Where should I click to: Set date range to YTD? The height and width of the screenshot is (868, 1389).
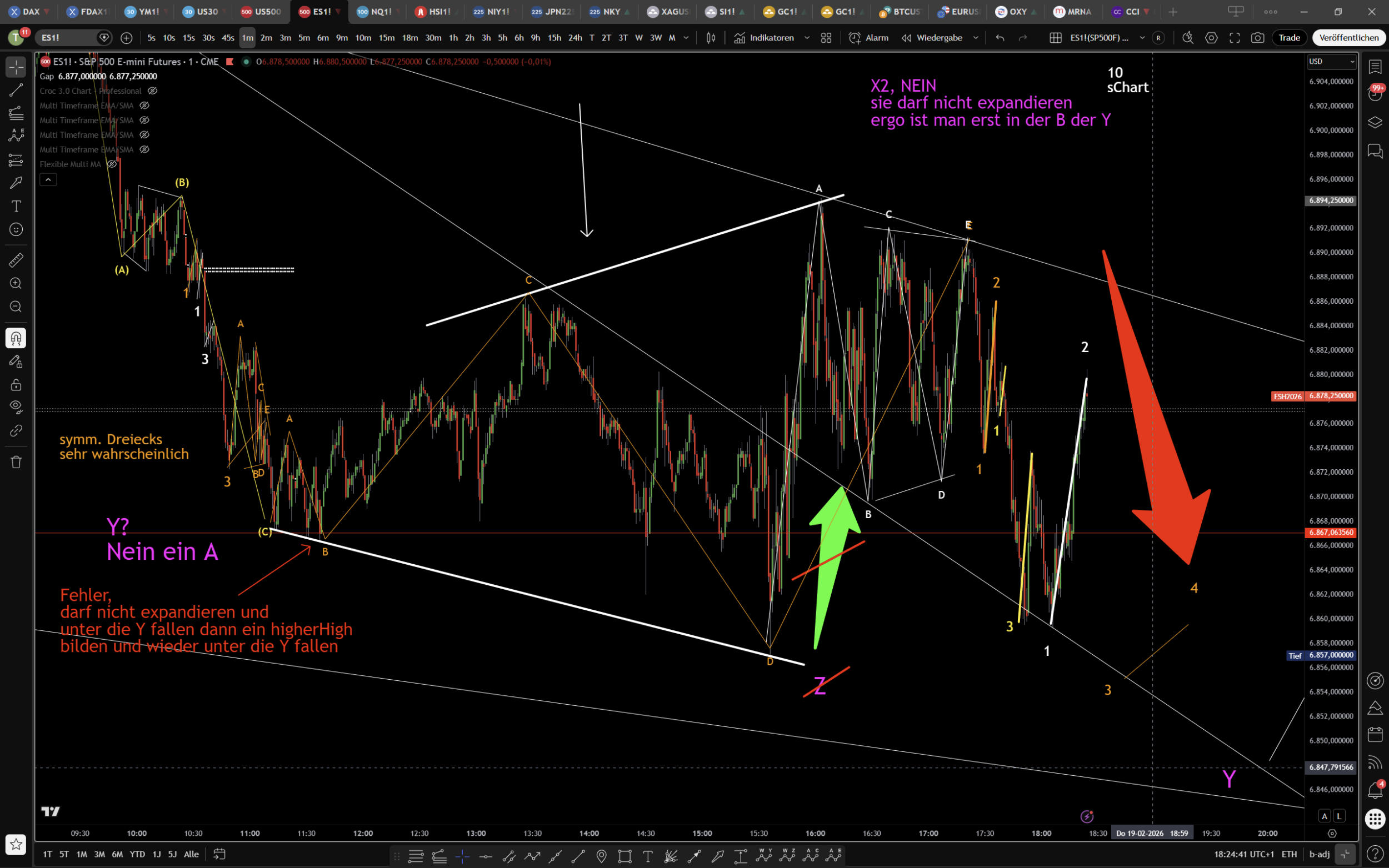tap(137, 854)
